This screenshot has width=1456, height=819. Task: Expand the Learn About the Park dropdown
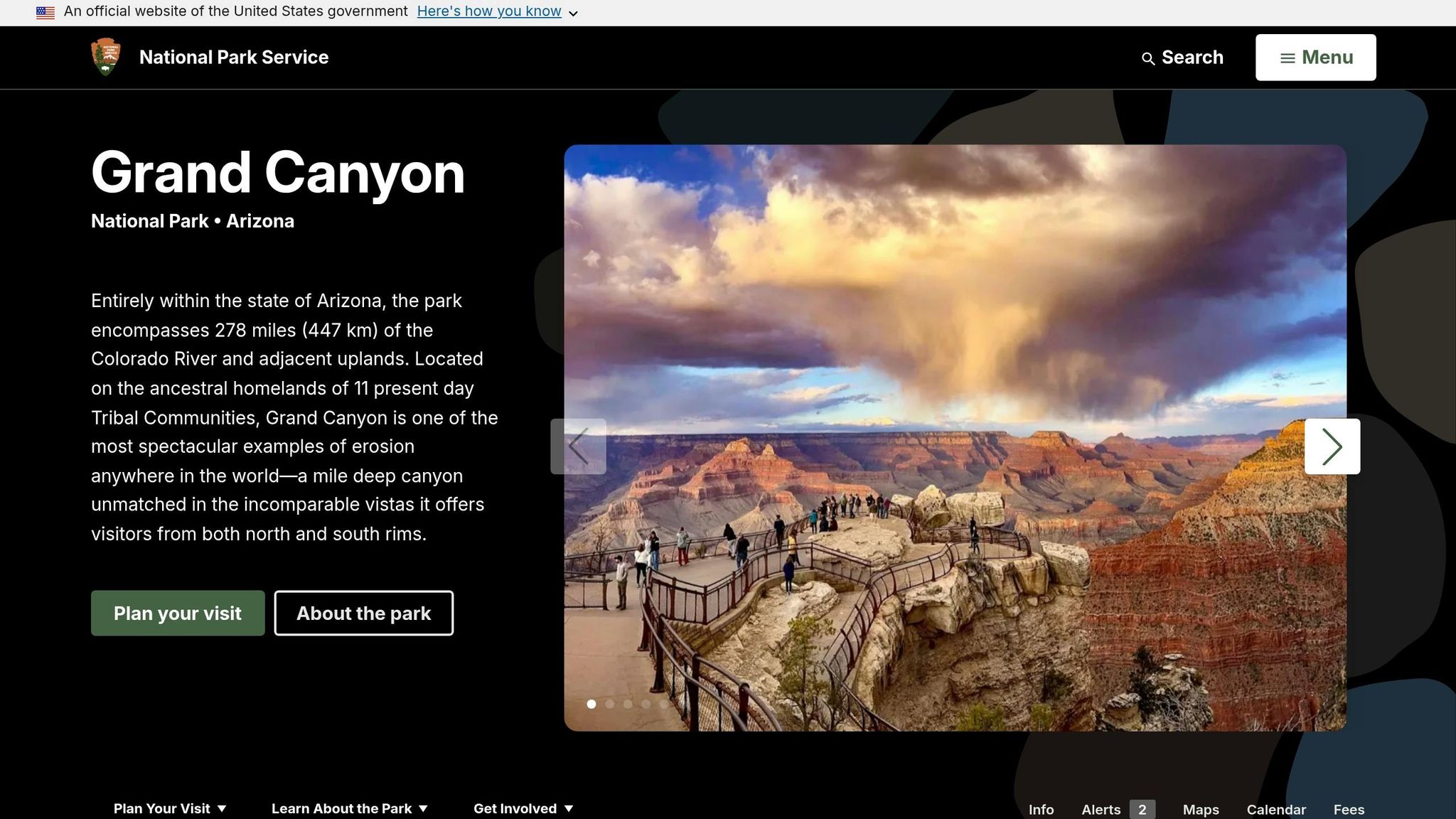350,808
